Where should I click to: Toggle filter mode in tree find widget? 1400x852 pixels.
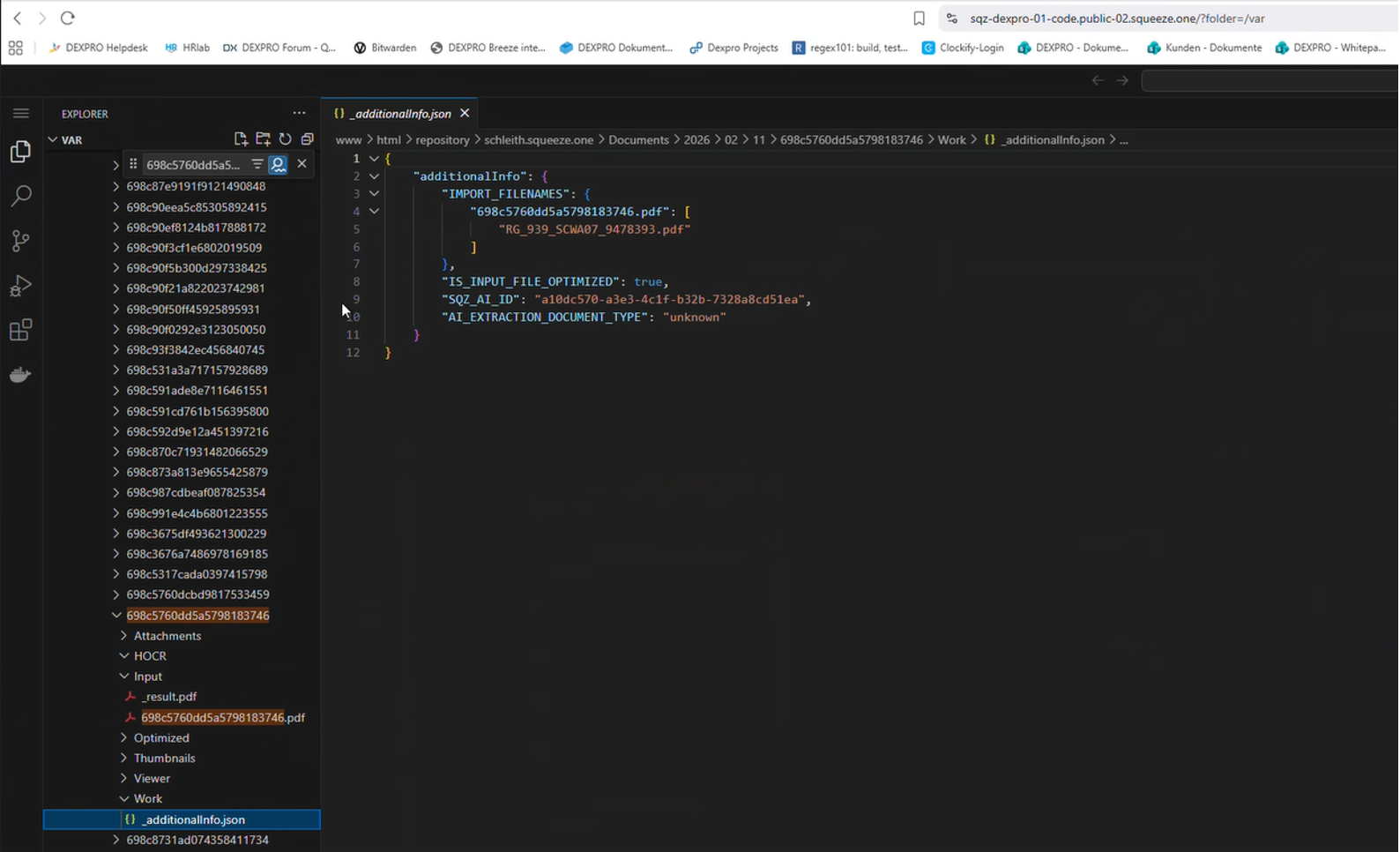(257, 164)
